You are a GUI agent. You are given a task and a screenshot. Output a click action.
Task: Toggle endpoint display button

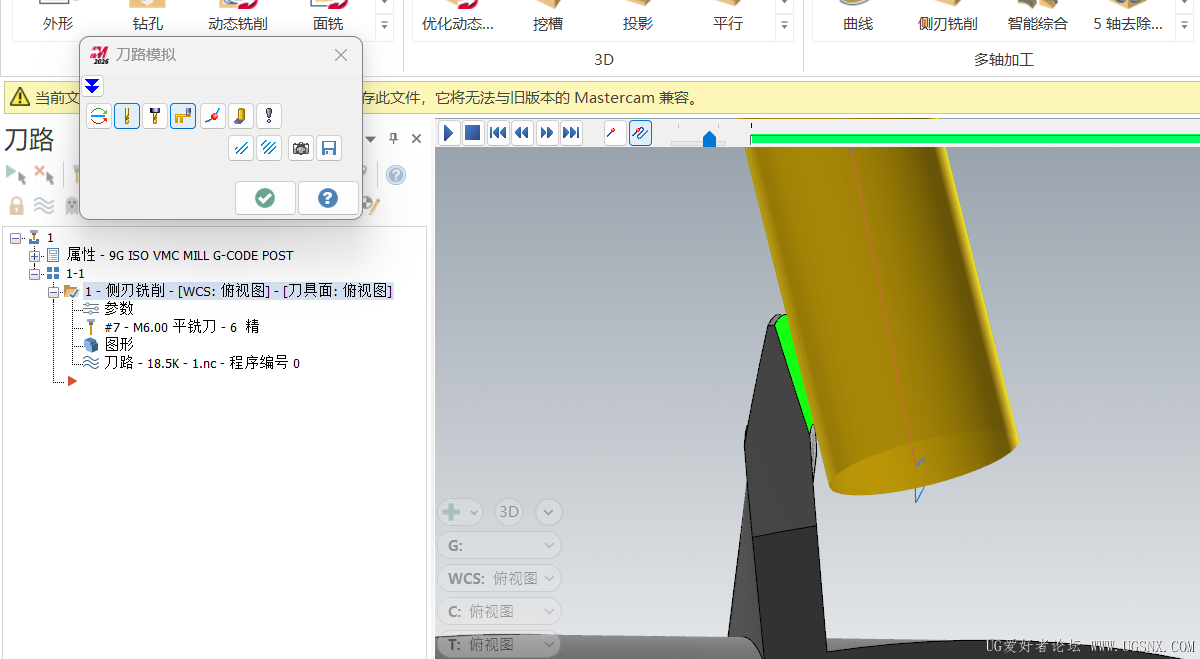click(x=212, y=116)
